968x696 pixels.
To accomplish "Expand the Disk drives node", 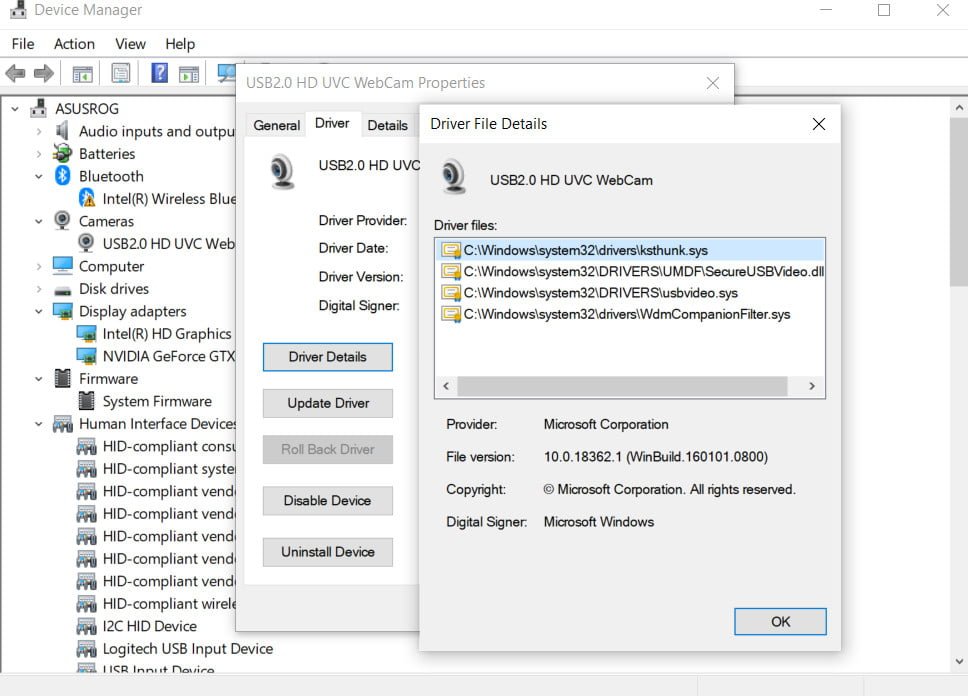I will click(x=39, y=288).
